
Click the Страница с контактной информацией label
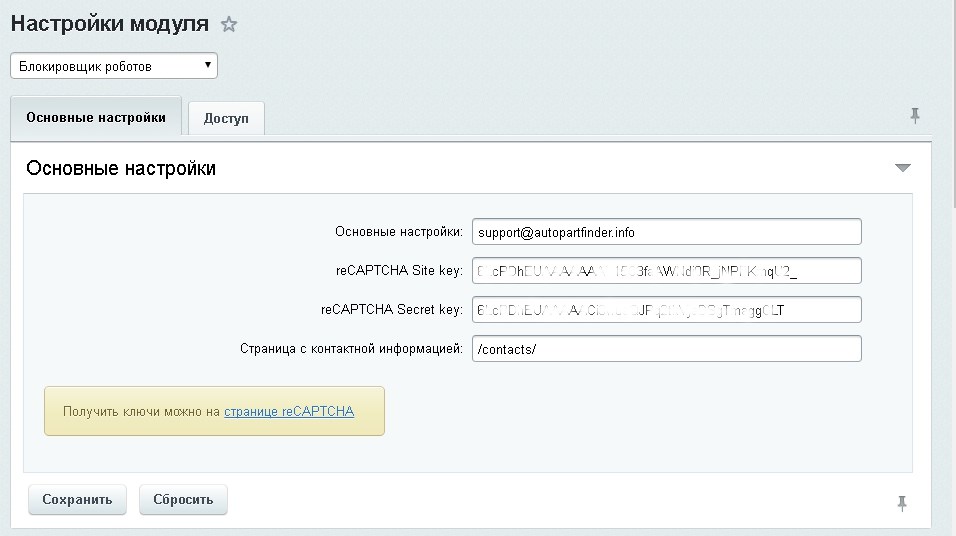pos(351,349)
